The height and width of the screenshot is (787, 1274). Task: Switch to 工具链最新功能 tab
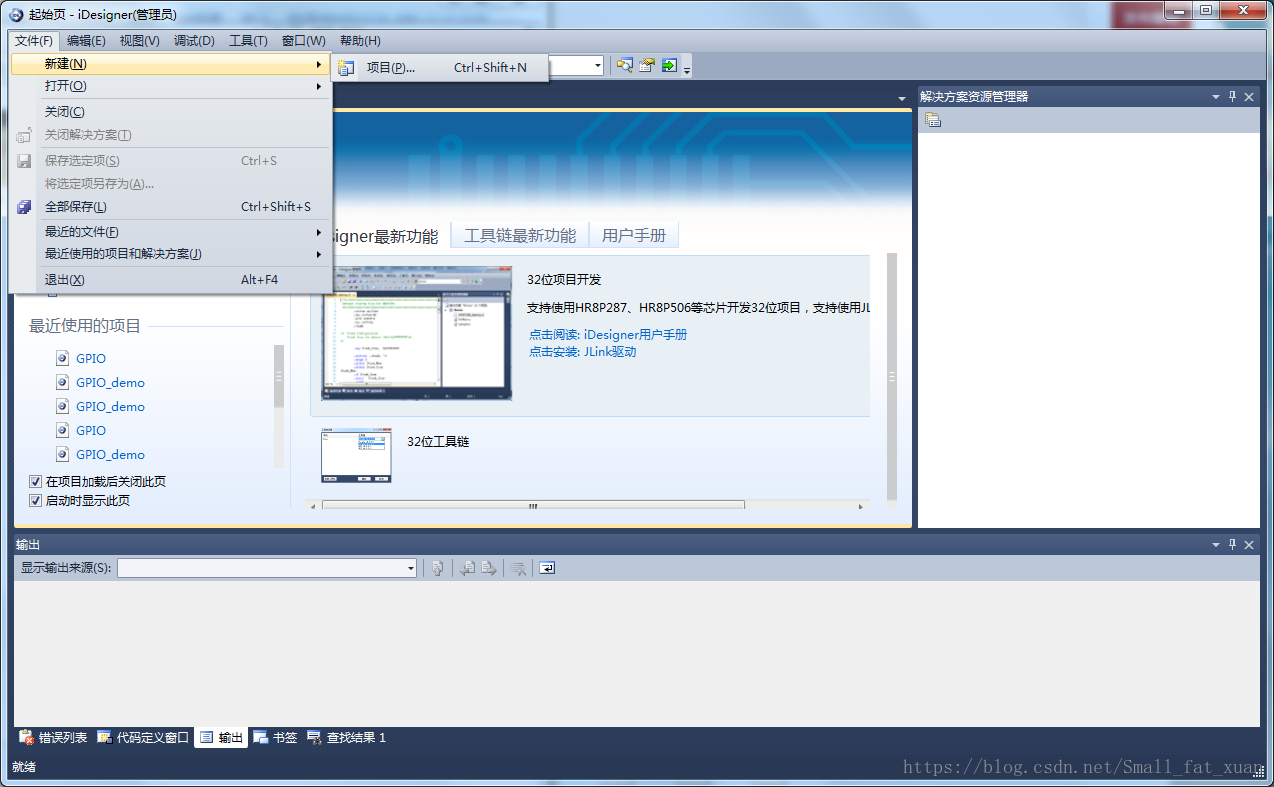[520, 236]
